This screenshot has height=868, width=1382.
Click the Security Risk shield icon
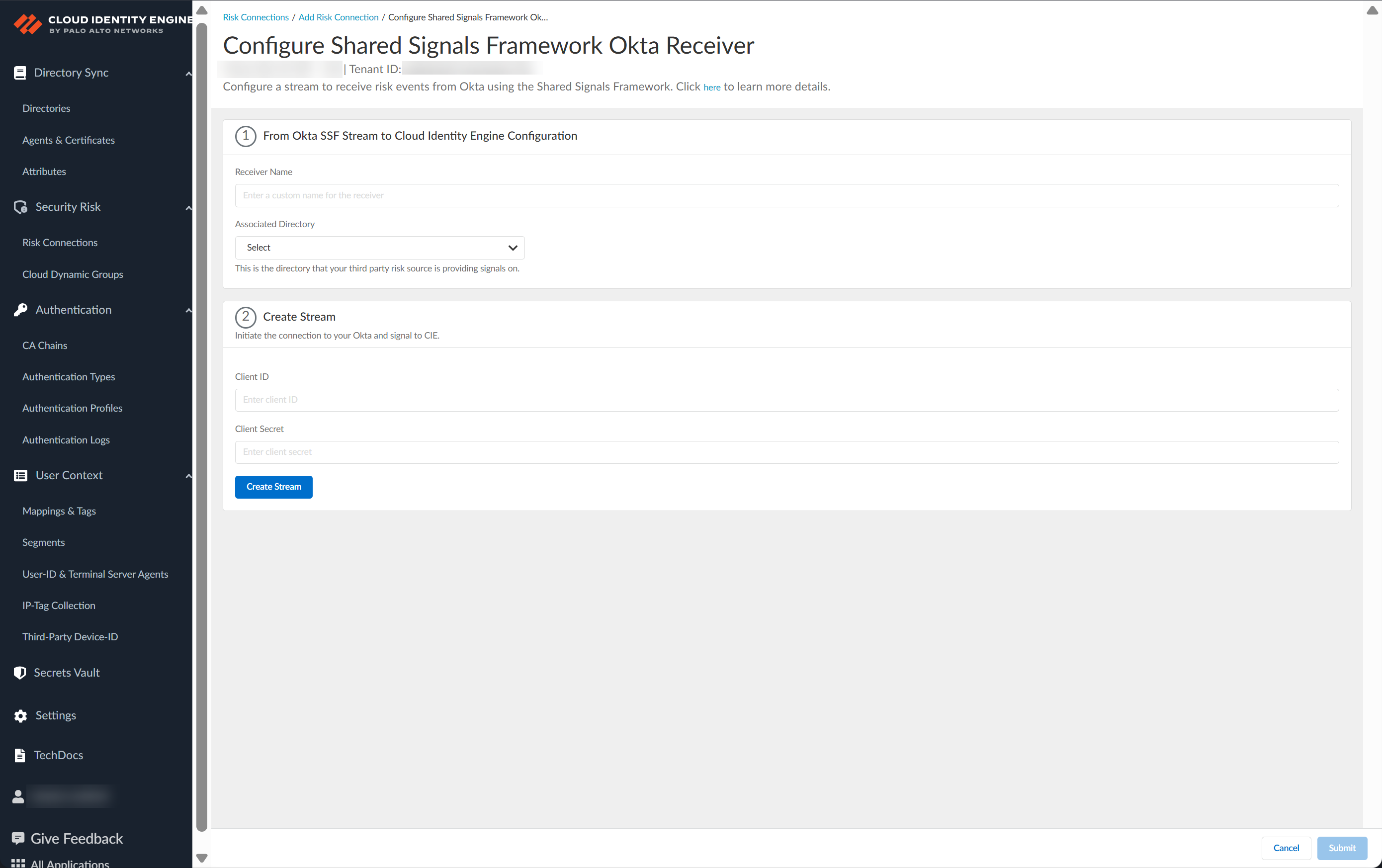pyautogui.click(x=21, y=207)
